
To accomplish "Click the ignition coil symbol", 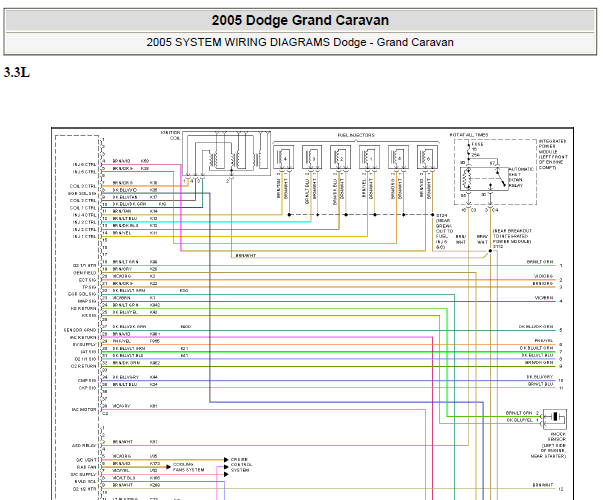I will (227, 154).
